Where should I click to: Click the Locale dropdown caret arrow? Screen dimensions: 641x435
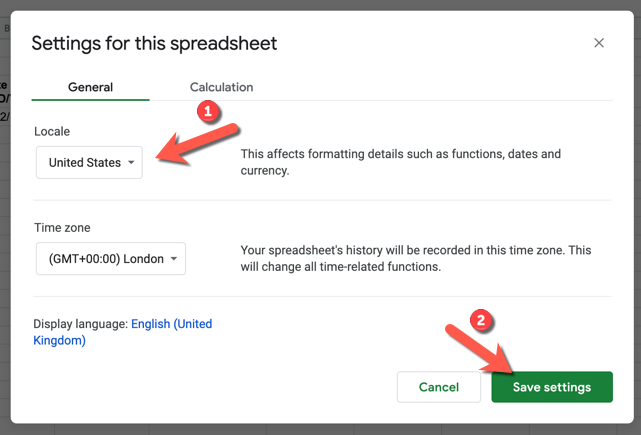pyautogui.click(x=131, y=163)
